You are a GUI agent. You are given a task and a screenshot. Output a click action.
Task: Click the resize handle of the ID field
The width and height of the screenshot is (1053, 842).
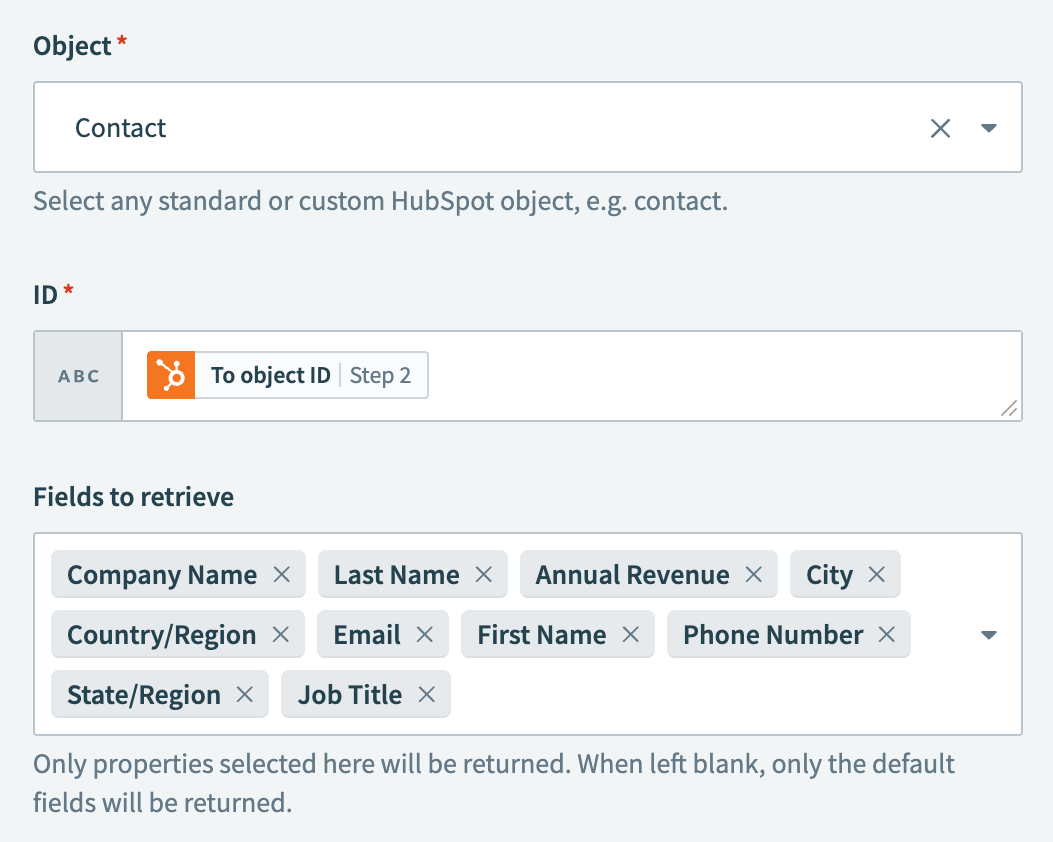tap(1010, 409)
